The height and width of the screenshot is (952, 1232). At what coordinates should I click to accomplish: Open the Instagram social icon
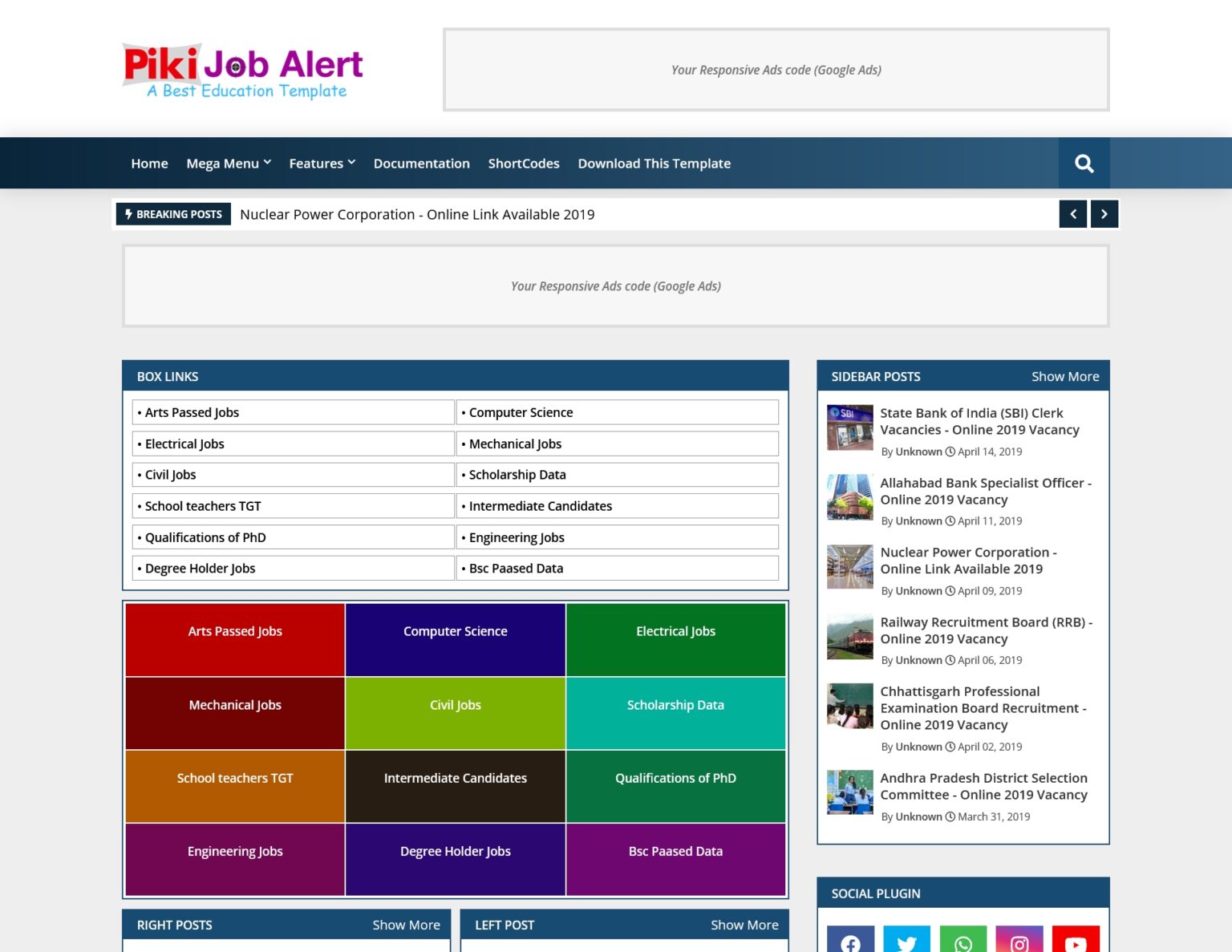tap(1019, 942)
